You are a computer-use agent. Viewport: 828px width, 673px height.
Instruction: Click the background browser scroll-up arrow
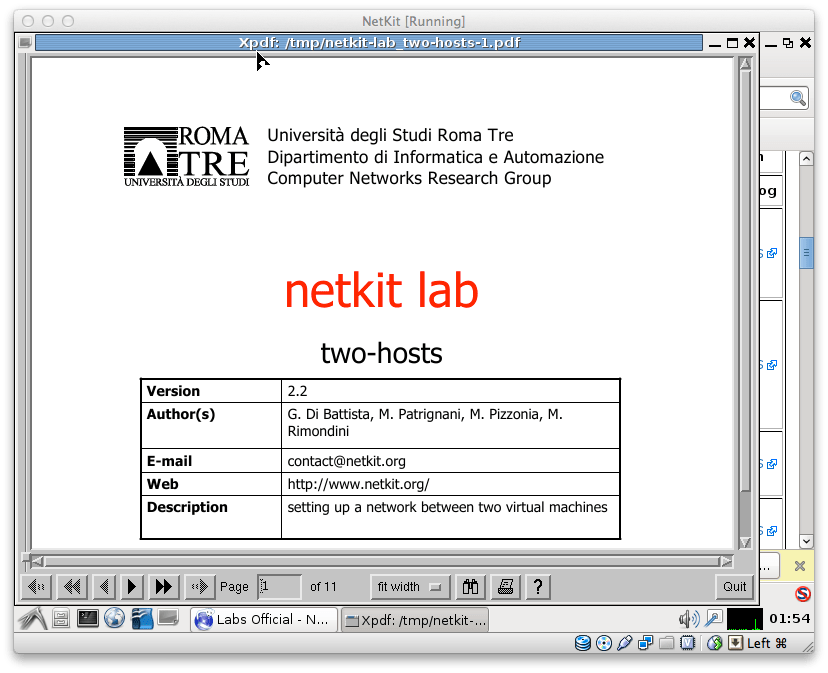(806, 158)
